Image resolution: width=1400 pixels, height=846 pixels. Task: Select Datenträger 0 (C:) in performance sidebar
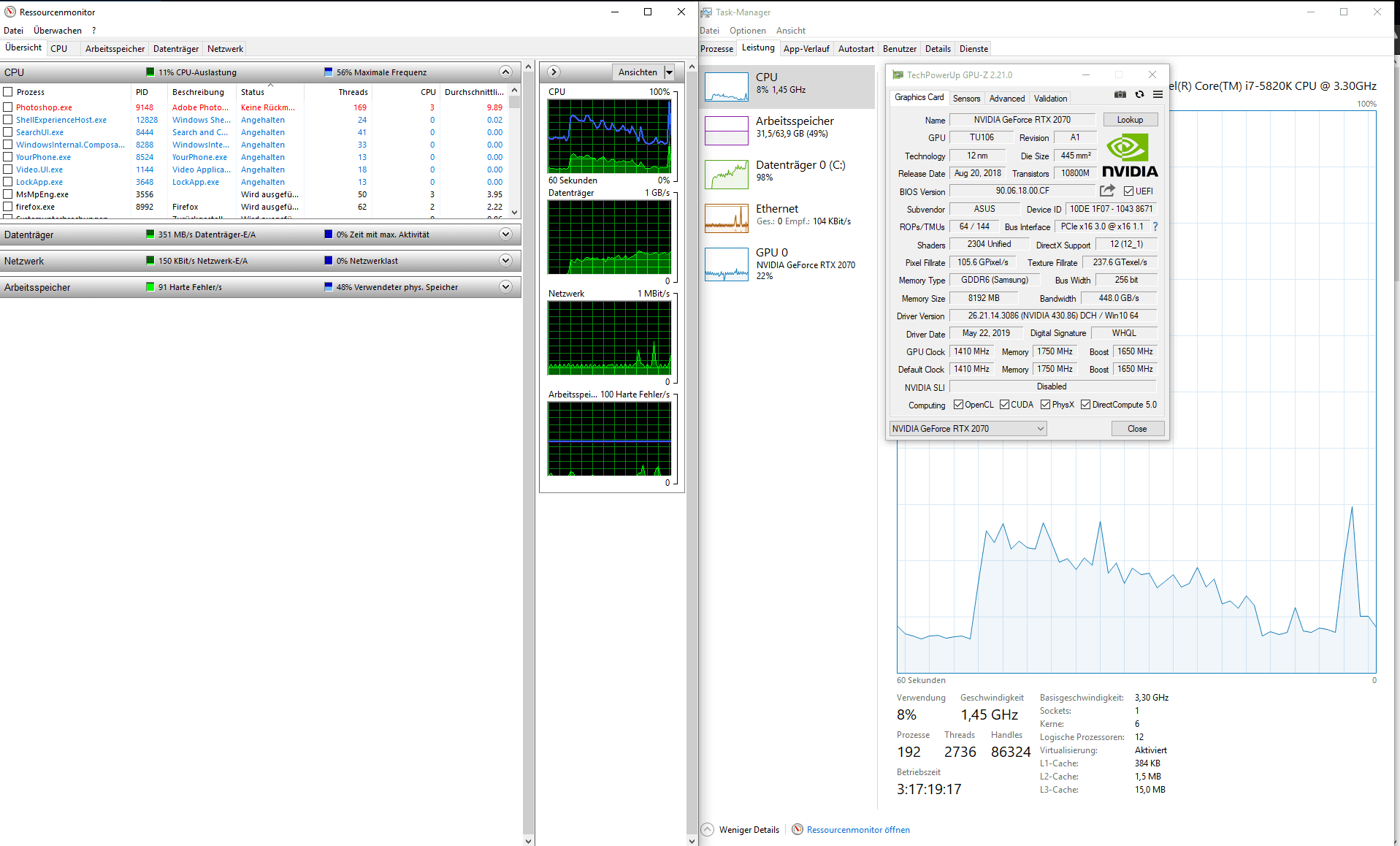788,173
